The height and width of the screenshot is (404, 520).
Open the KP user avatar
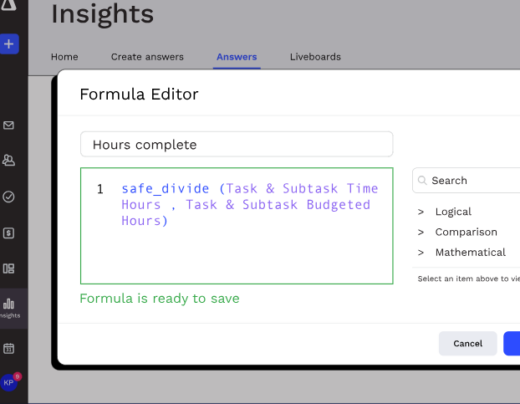(x=9, y=383)
